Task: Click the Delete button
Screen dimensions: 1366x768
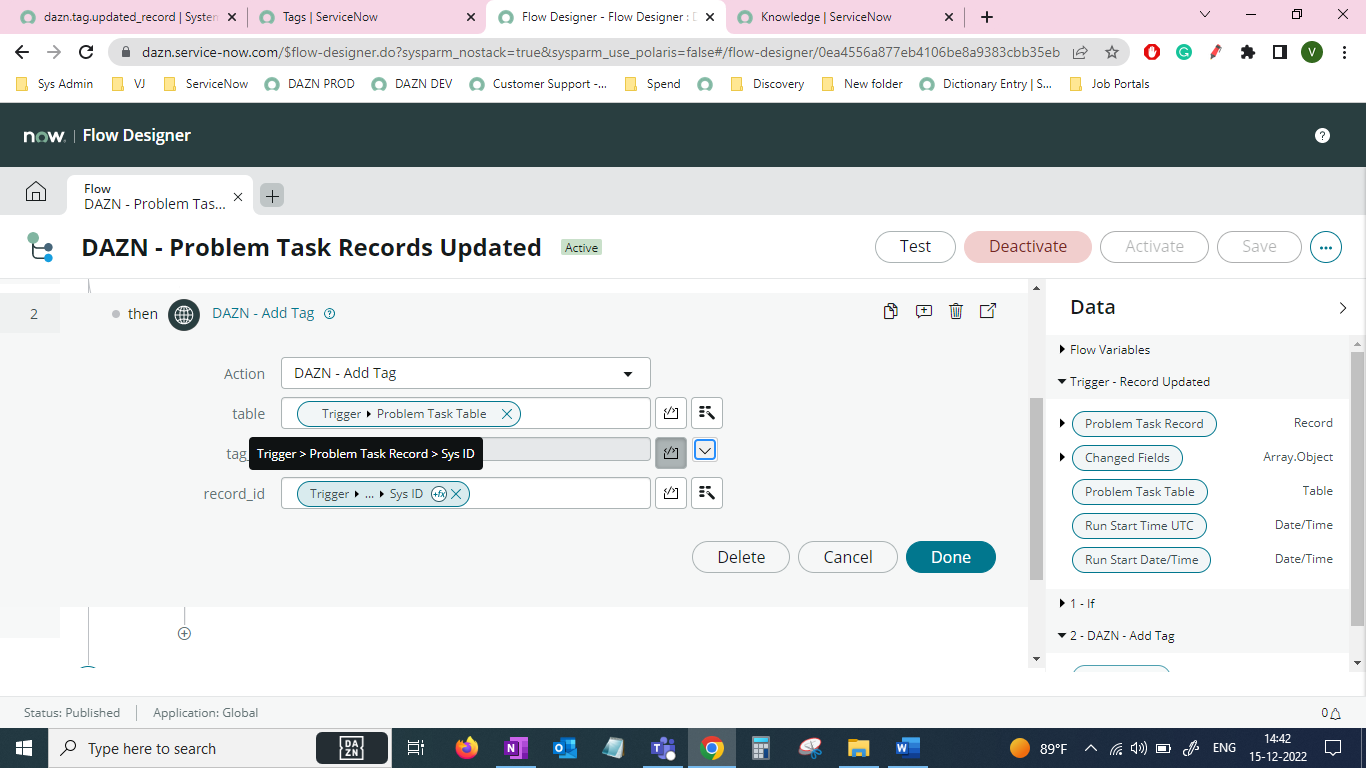Action: click(x=741, y=557)
